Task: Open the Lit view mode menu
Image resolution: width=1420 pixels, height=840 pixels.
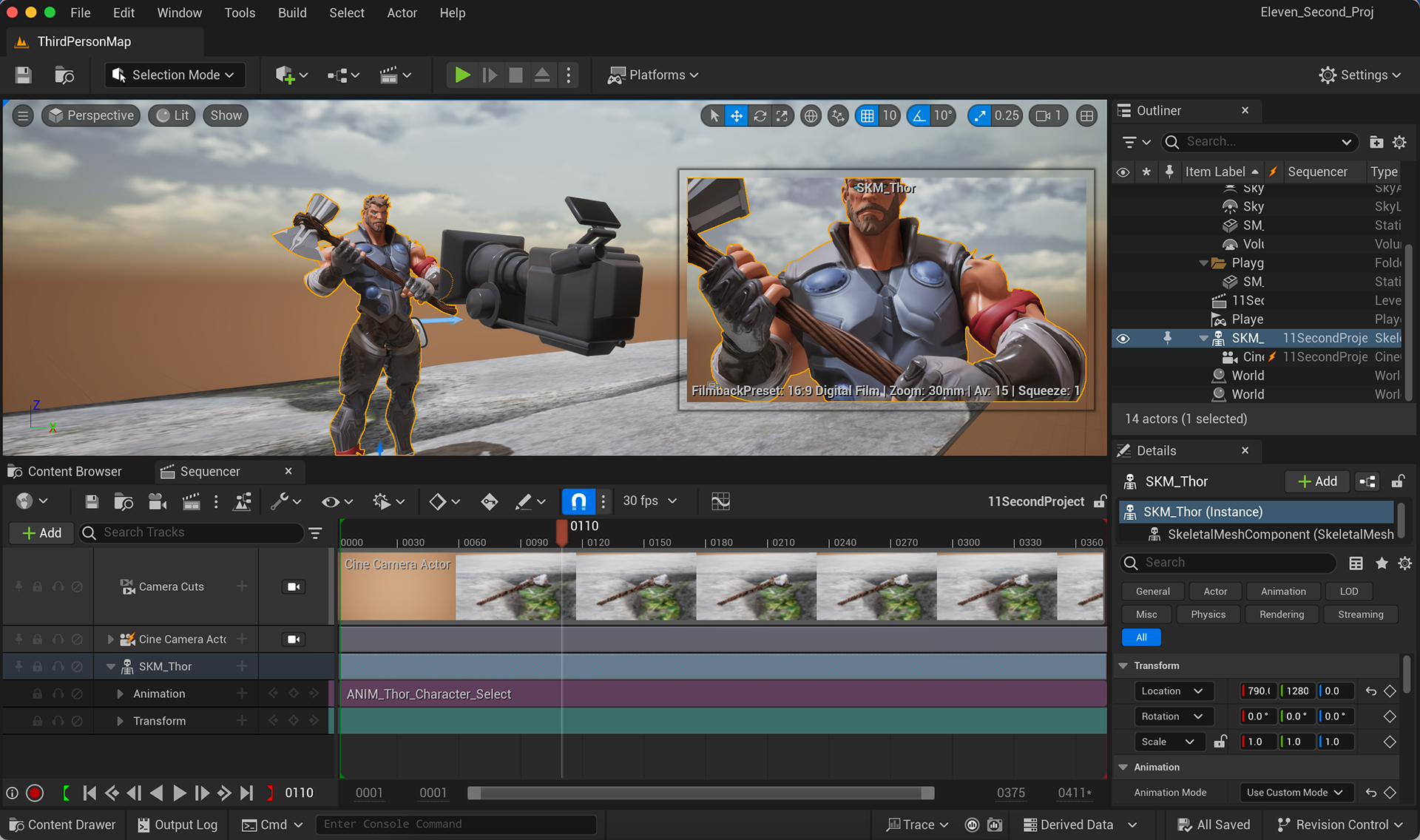Action: point(172,115)
